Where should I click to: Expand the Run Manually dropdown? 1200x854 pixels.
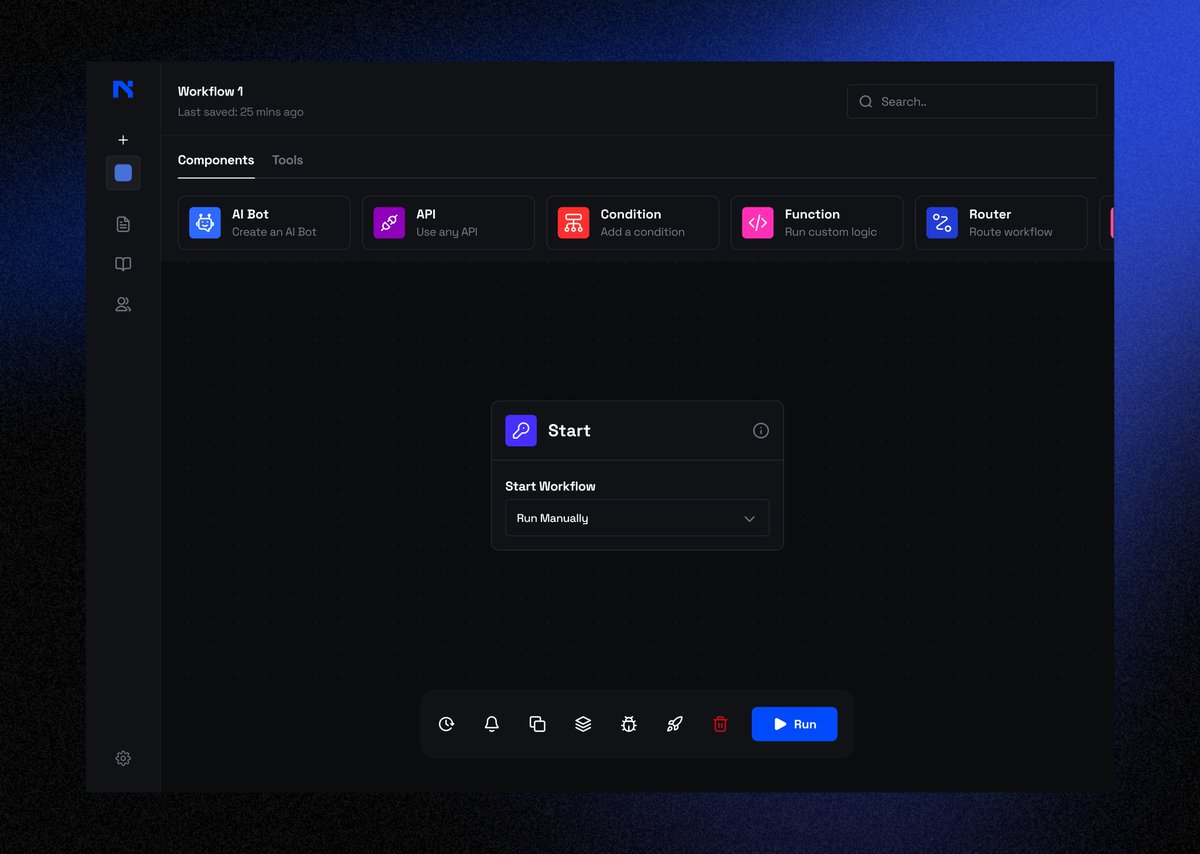[x=637, y=518]
